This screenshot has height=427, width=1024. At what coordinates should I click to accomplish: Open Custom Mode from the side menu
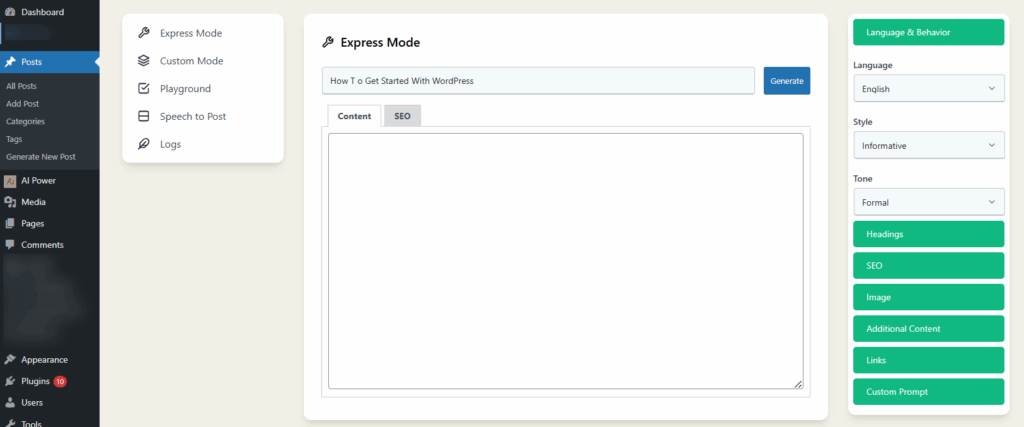coord(191,61)
